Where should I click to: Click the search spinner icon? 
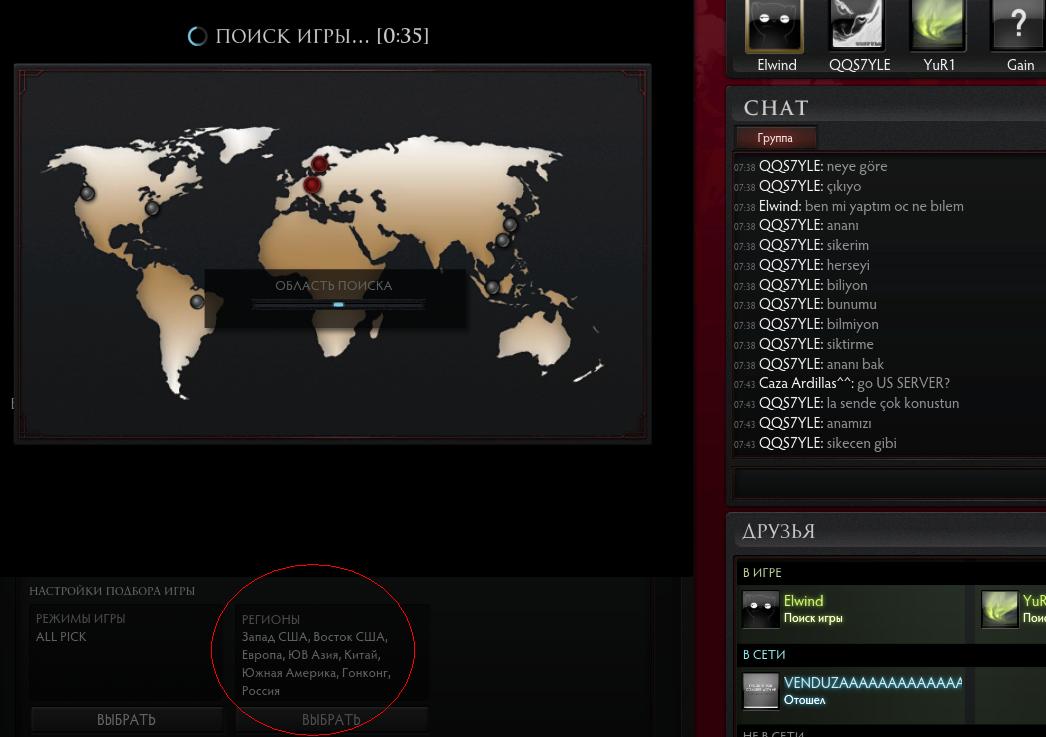[197, 36]
